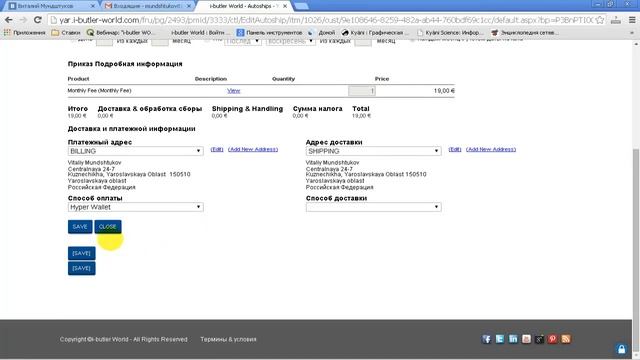Click the 'Приказ Подробная информация' heading
The image size is (640, 360).
(125, 64)
